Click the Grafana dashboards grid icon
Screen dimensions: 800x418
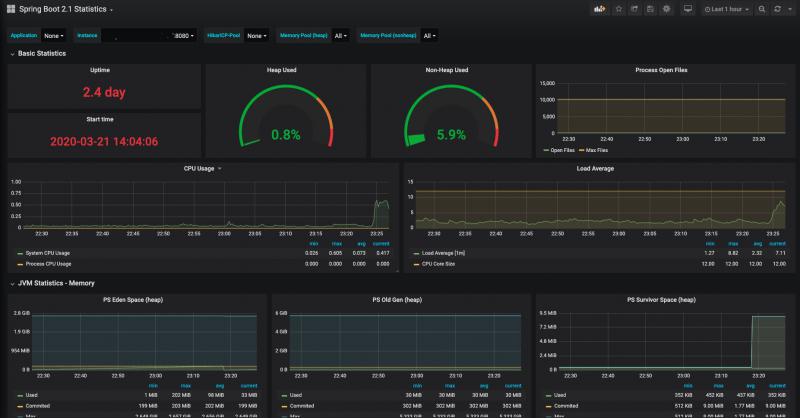(9, 9)
